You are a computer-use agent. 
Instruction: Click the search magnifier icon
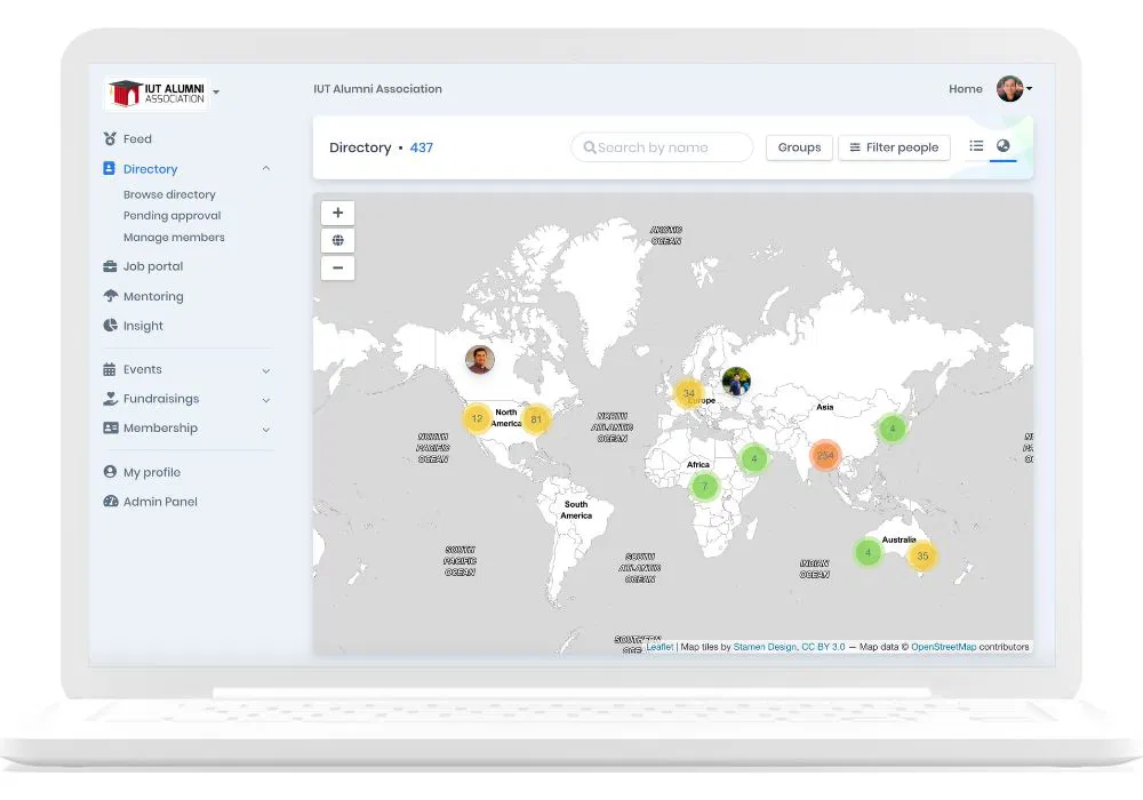click(x=589, y=147)
